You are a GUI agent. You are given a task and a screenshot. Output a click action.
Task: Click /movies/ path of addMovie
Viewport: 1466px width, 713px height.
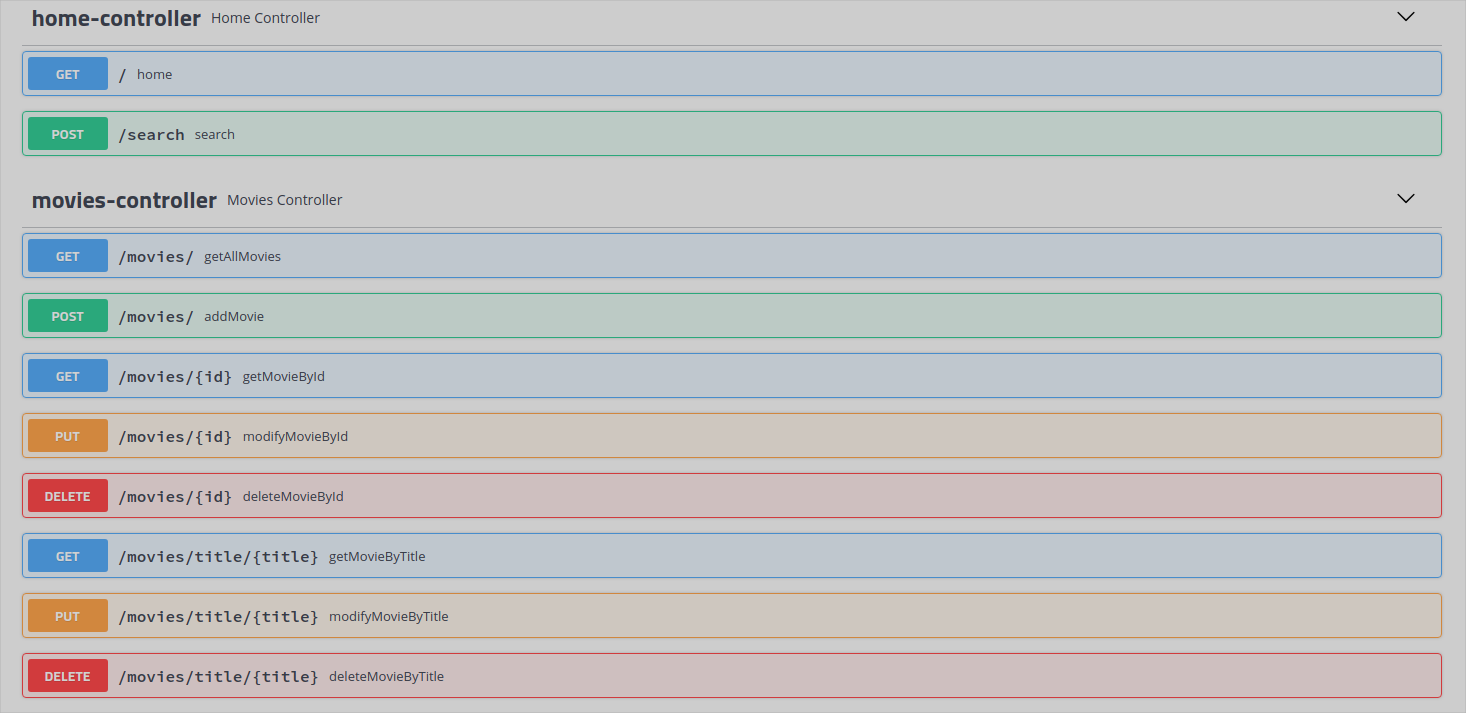tap(156, 317)
